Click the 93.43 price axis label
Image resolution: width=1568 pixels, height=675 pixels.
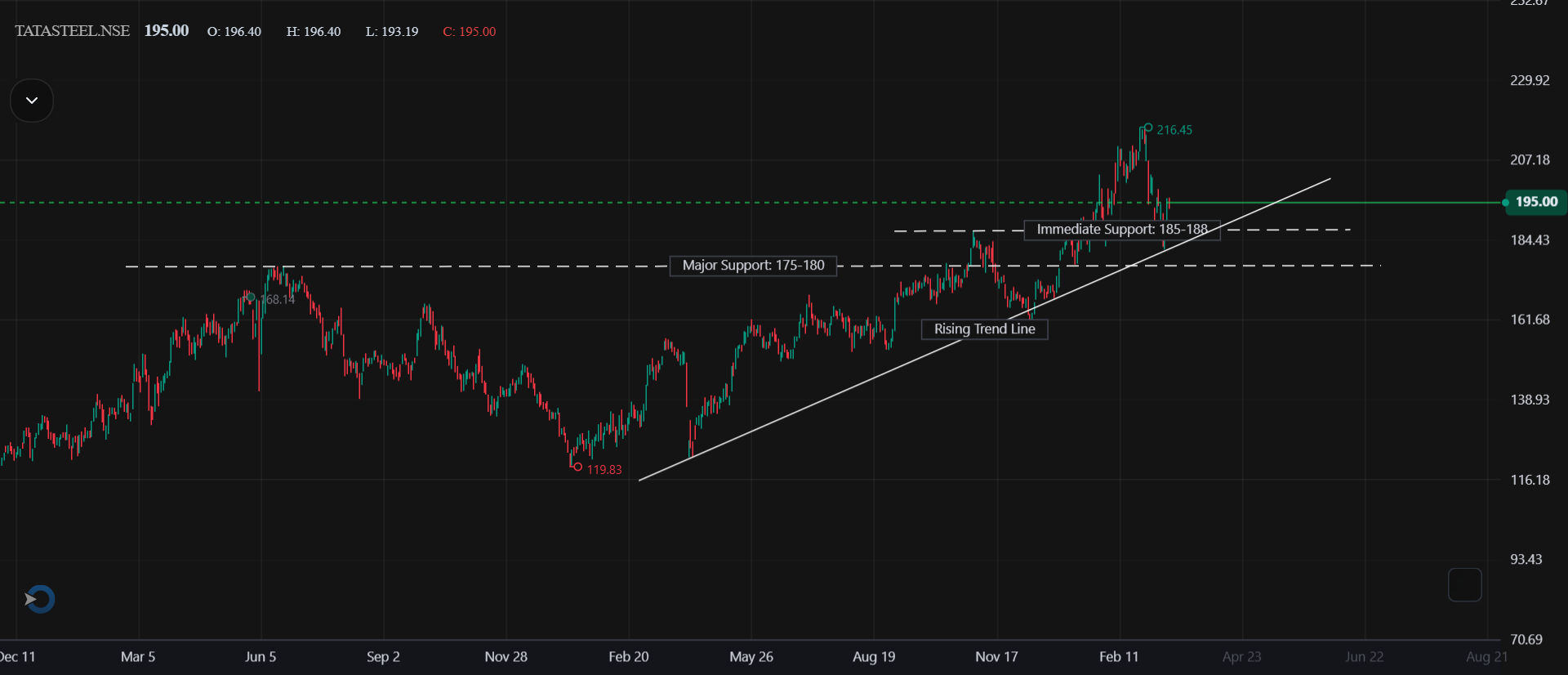click(x=1526, y=560)
